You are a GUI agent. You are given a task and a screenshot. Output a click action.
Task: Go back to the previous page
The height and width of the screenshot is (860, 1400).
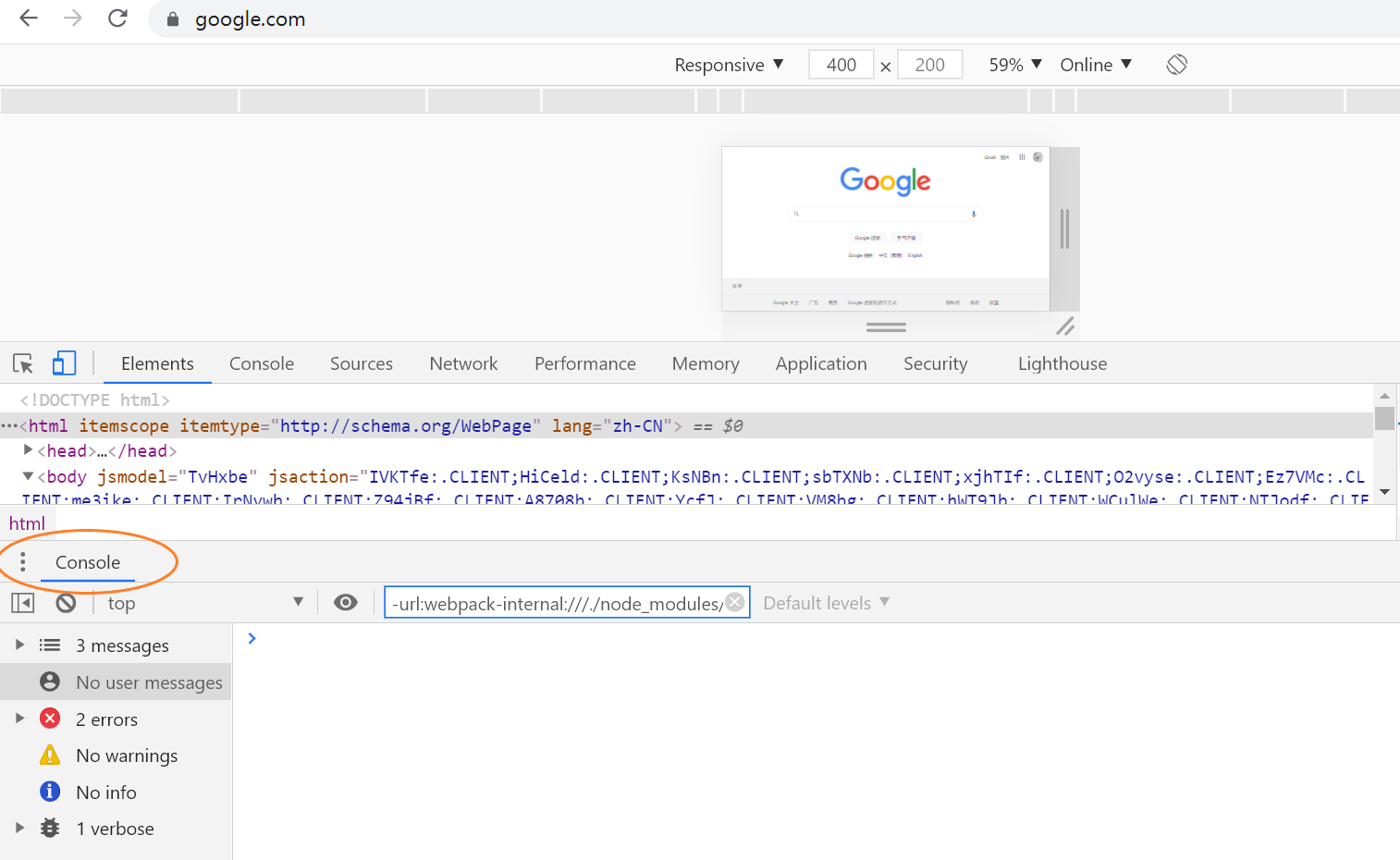click(29, 18)
